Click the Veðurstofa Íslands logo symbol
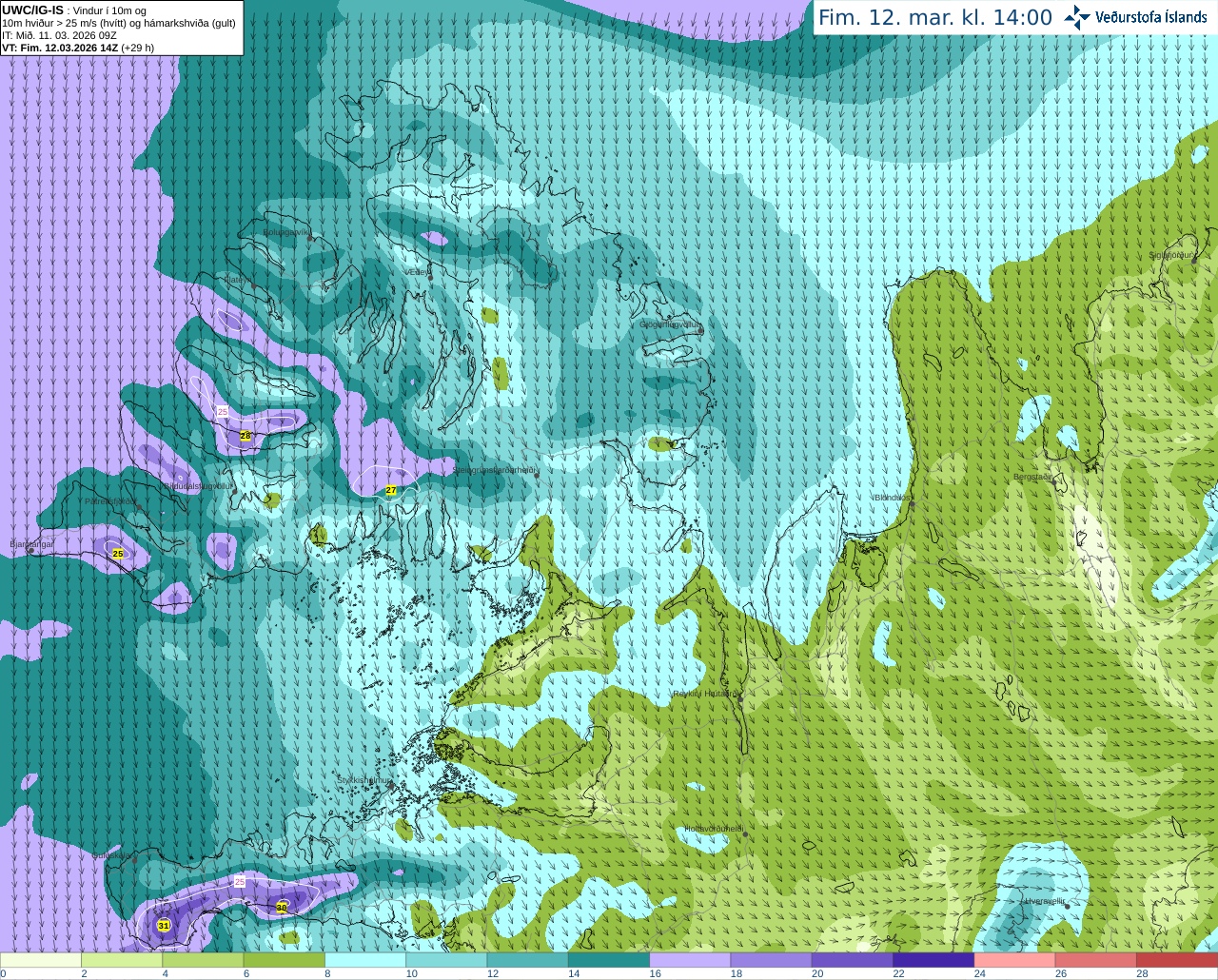The width and height of the screenshot is (1218, 980). pyautogui.click(x=1077, y=17)
